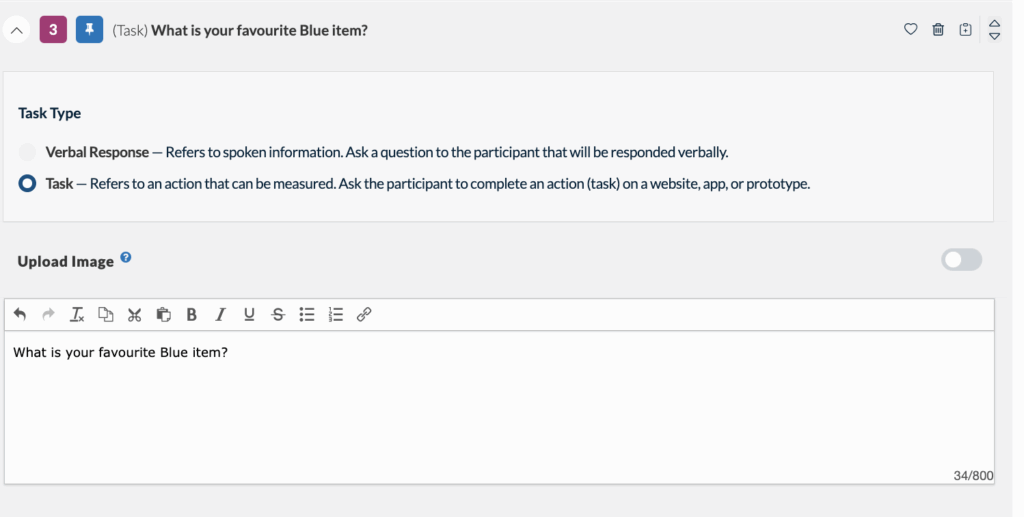Click the Upload Image help icon
This screenshot has height=517, width=1024.
pyautogui.click(x=126, y=258)
